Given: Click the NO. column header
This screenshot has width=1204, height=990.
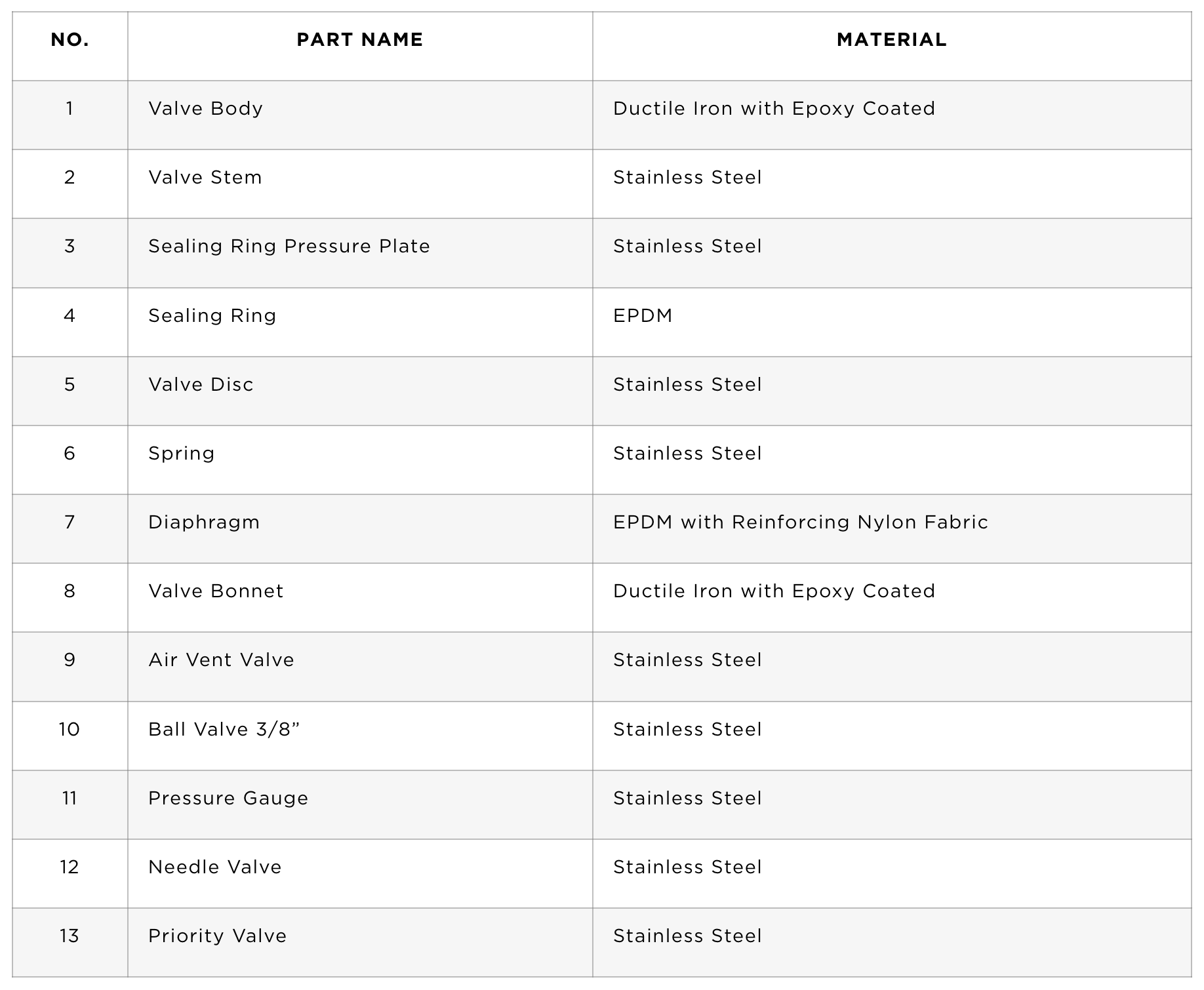Looking at the screenshot, I should pos(70,40).
